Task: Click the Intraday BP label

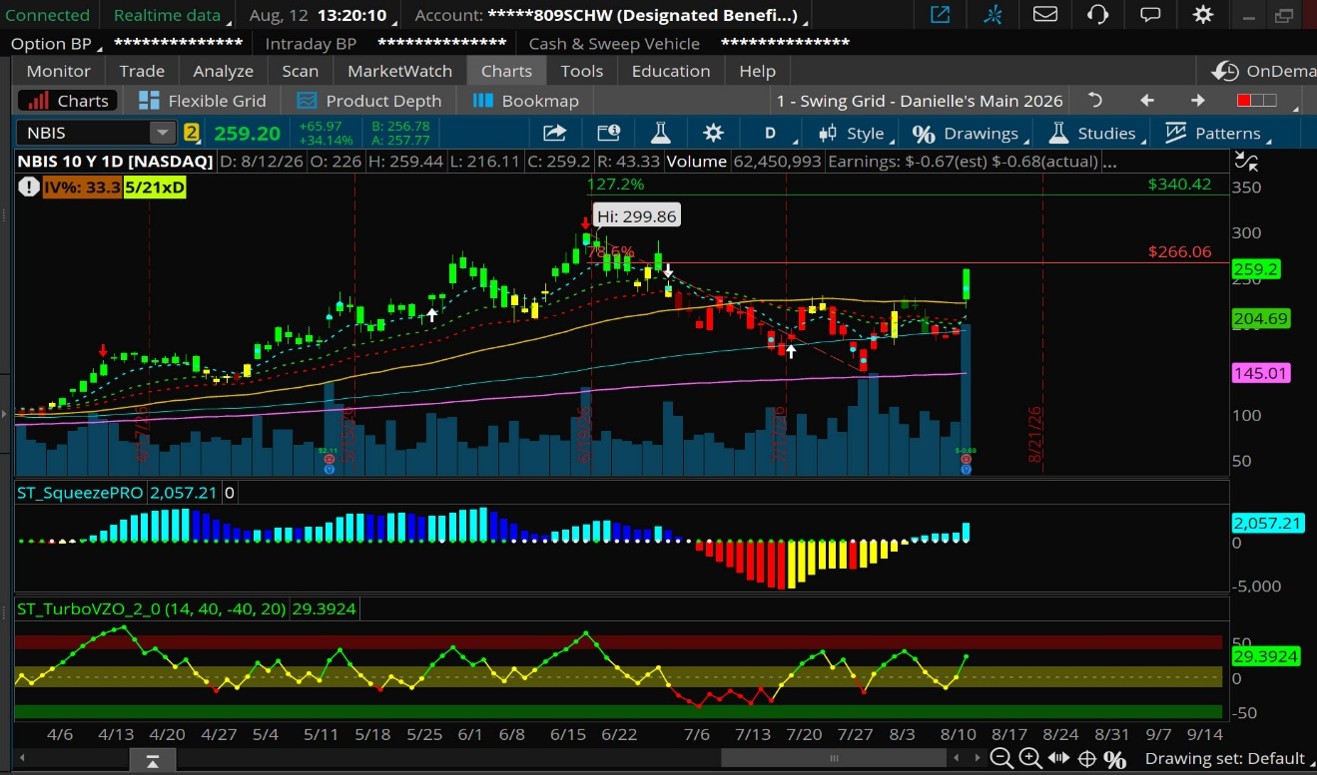Action: (311, 43)
